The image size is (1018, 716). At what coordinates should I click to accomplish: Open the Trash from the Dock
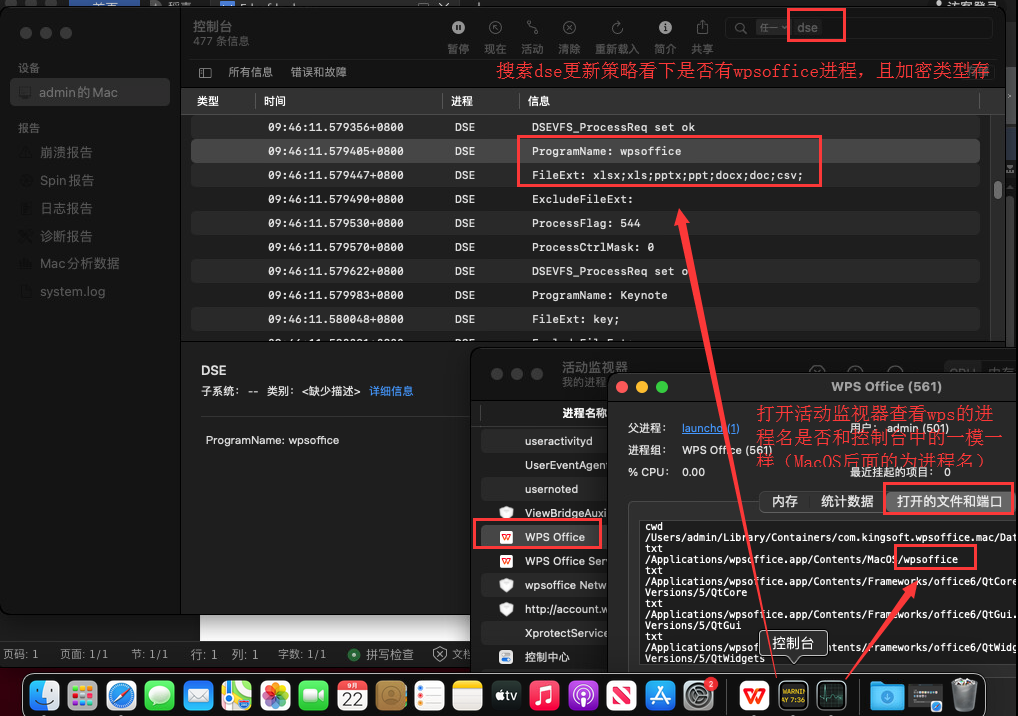pos(963,695)
